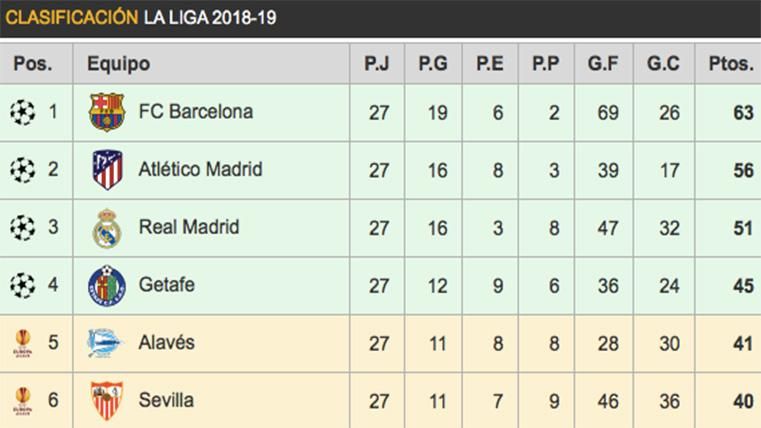
Task: Open the FC Barcelona team link
Action: click(x=195, y=112)
